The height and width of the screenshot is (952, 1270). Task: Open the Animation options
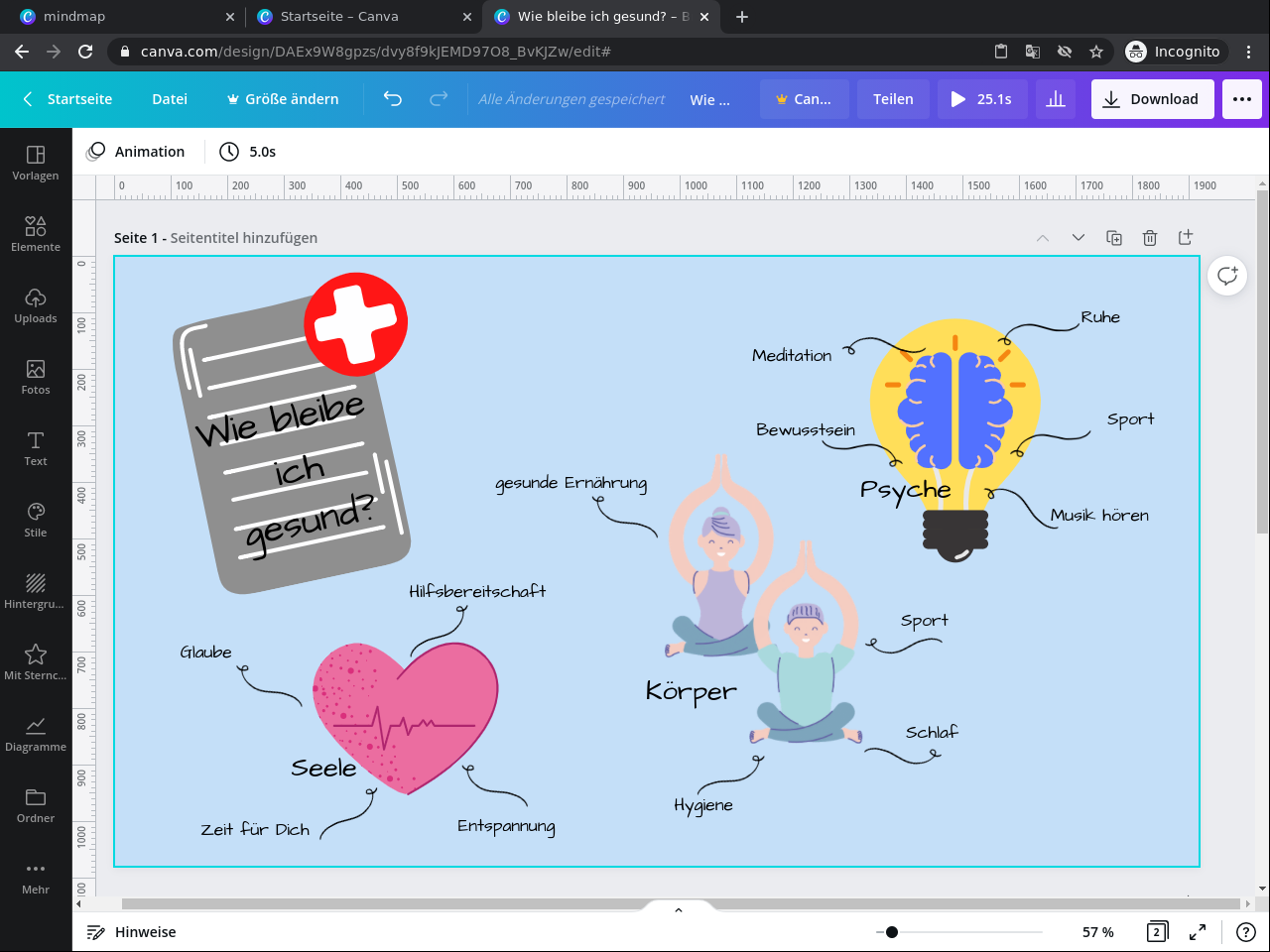pyautogui.click(x=137, y=152)
